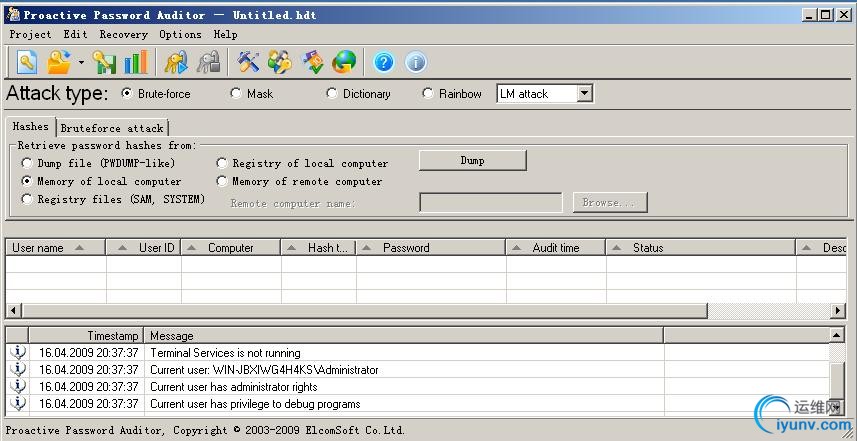Open the Options menu

[180, 34]
